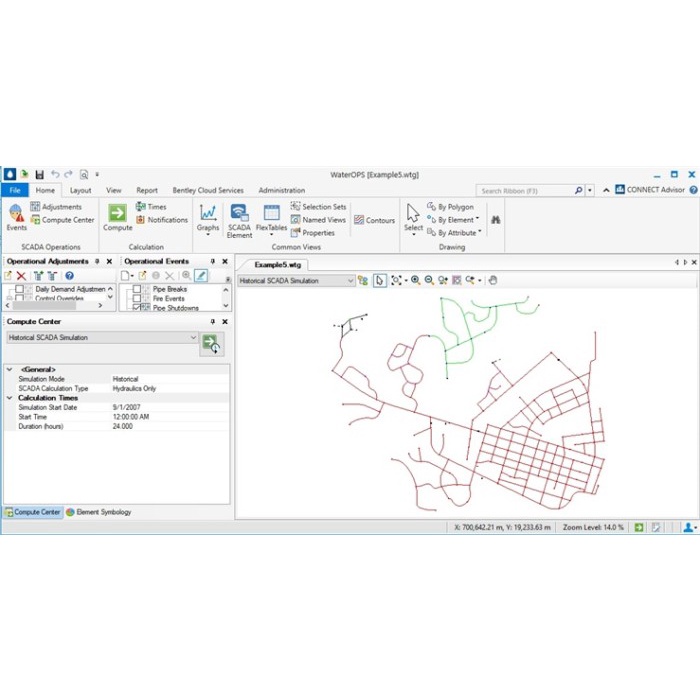
Task: Open the search ribbon options dropdown arrow
Action: click(590, 191)
